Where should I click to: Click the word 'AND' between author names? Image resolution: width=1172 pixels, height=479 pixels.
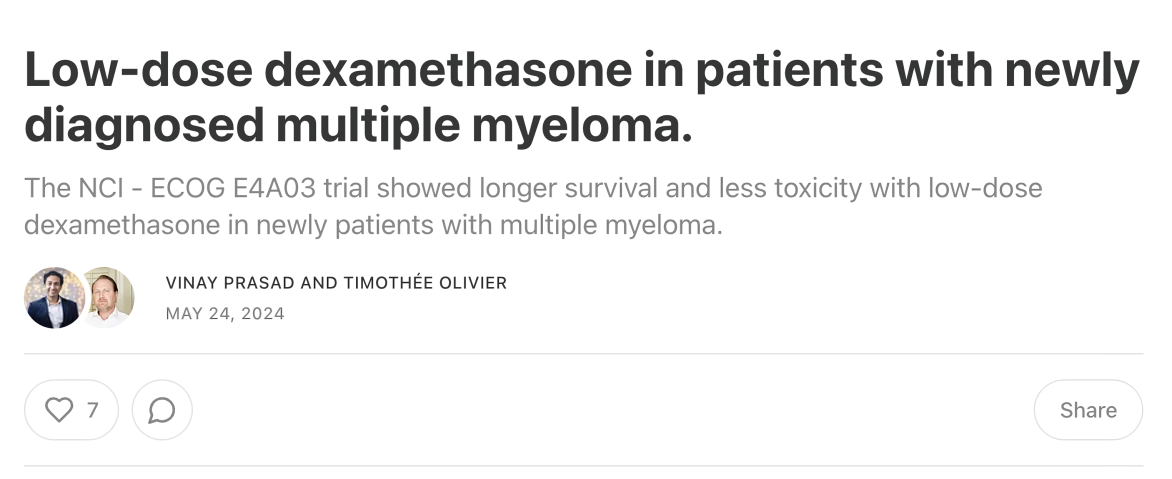pos(319,283)
